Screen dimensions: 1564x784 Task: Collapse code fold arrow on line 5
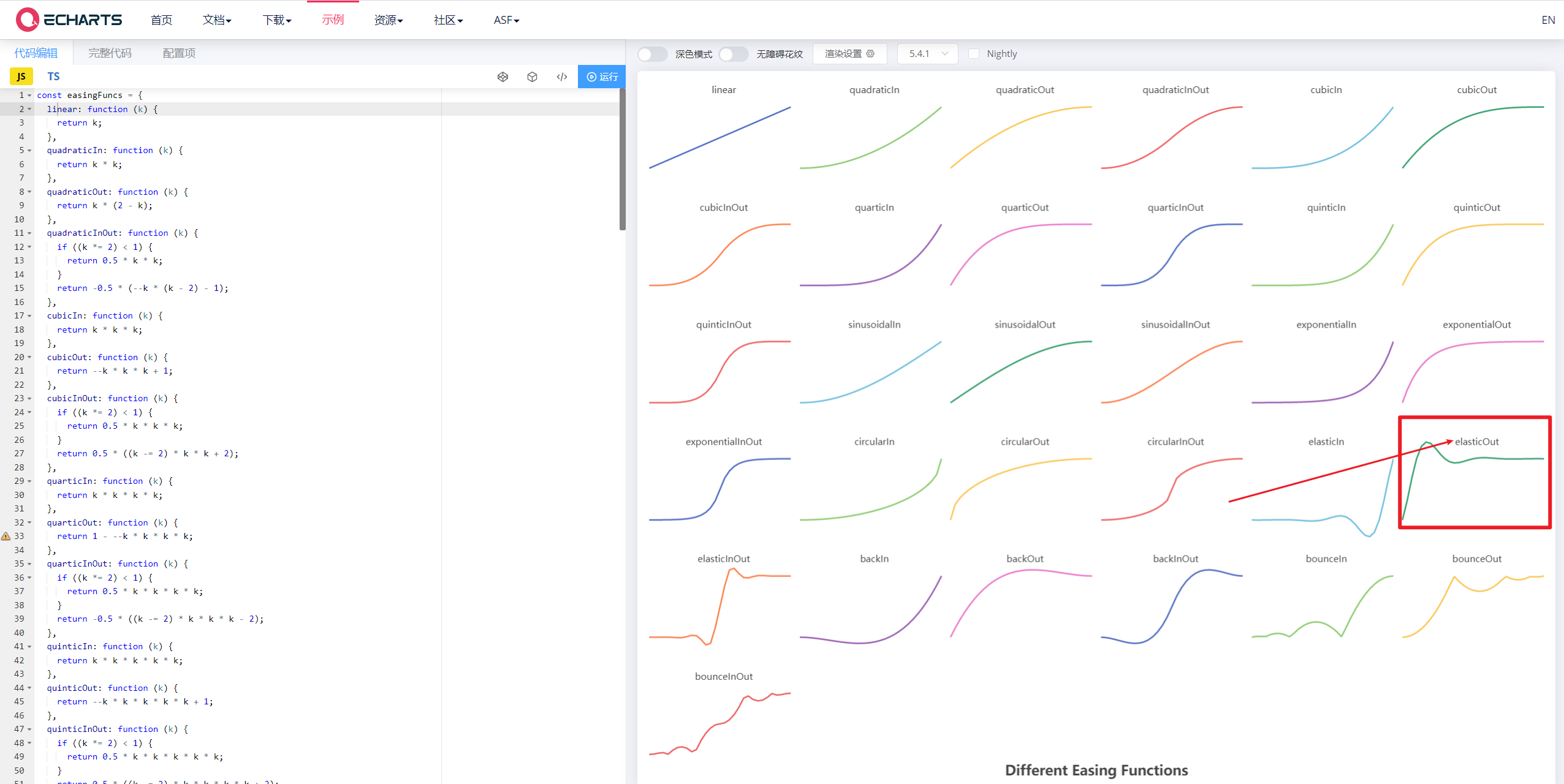(x=29, y=150)
